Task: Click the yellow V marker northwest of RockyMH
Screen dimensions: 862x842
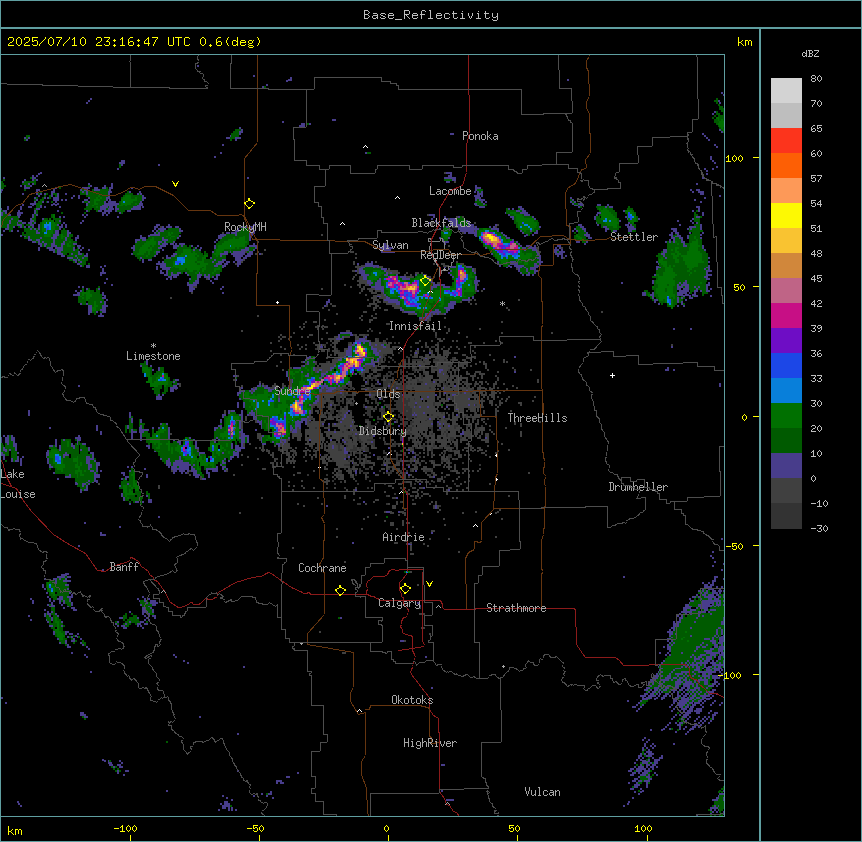Action: pyautogui.click(x=175, y=184)
